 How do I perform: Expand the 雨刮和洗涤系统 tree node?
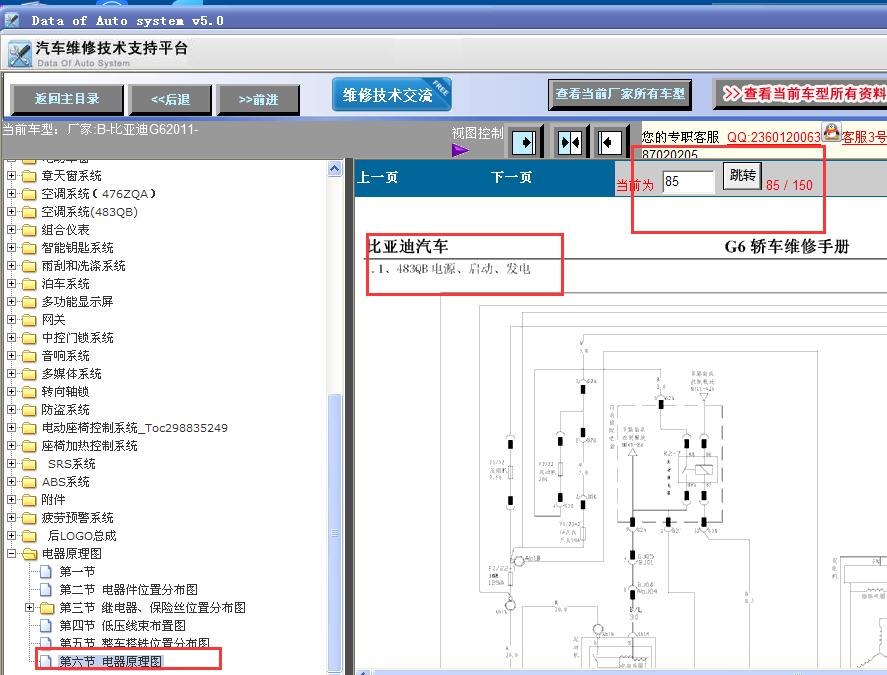pyautogui.click(x=11, y=266)
